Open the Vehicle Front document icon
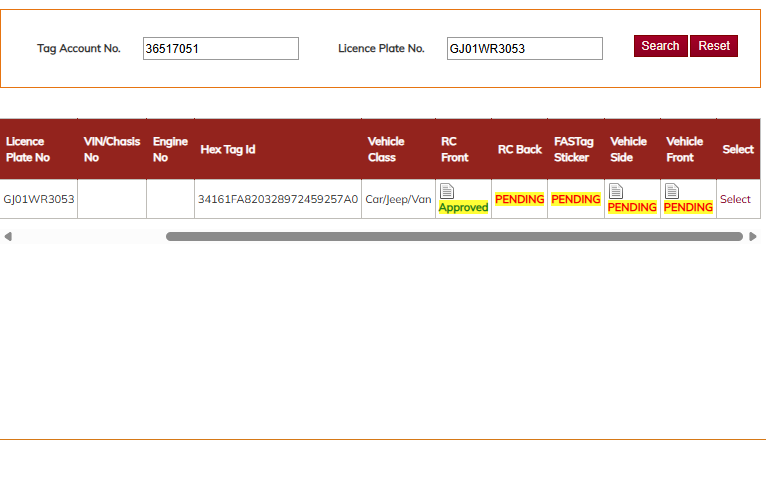 [672, 191]
